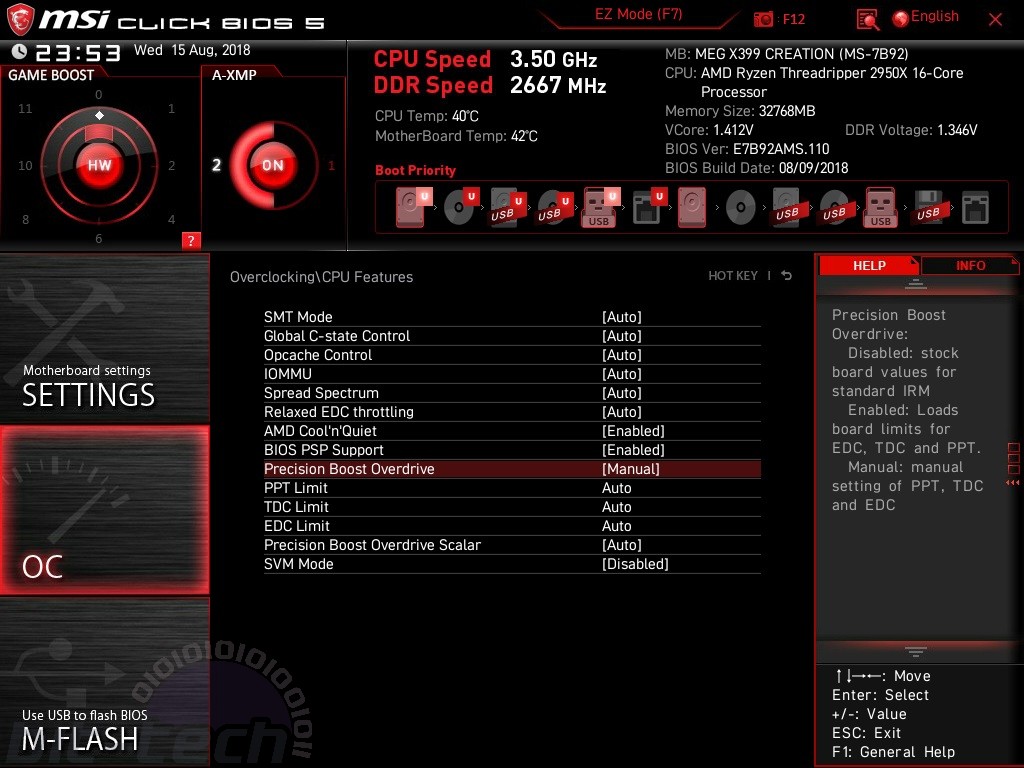Click the 2667 MHz DDR speed value
The height and width of the screenshot is (768, 1024).
[x=558, y=85]
